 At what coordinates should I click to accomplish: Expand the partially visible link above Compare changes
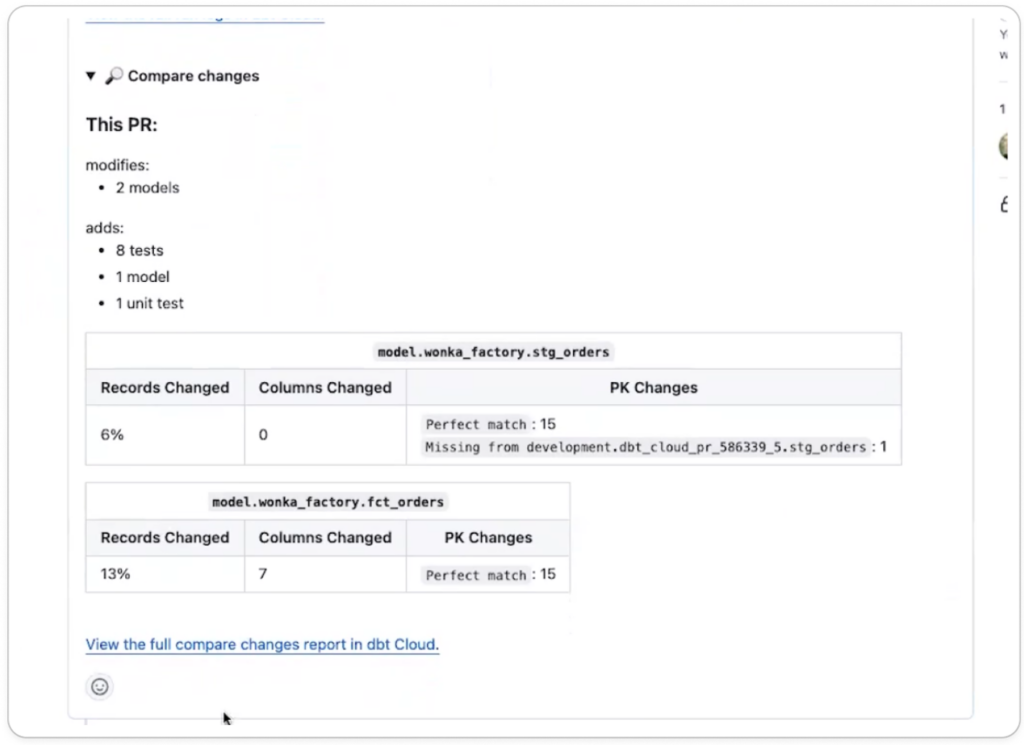coord(204,15)
